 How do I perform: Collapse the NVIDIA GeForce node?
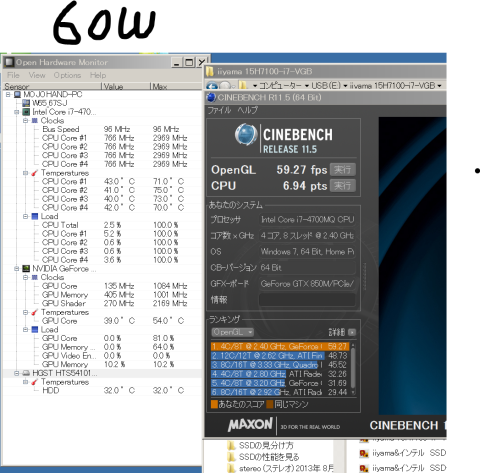pyautogui.click(x=17, y=269)
